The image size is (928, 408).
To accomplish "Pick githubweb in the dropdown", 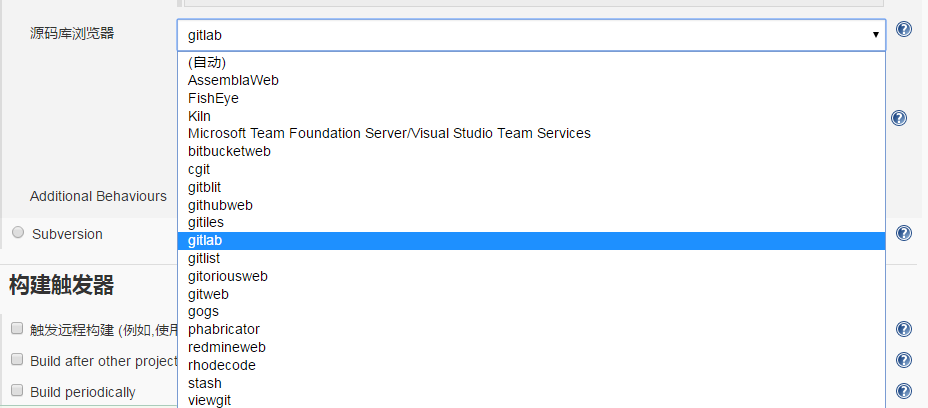I will (531, 205).
